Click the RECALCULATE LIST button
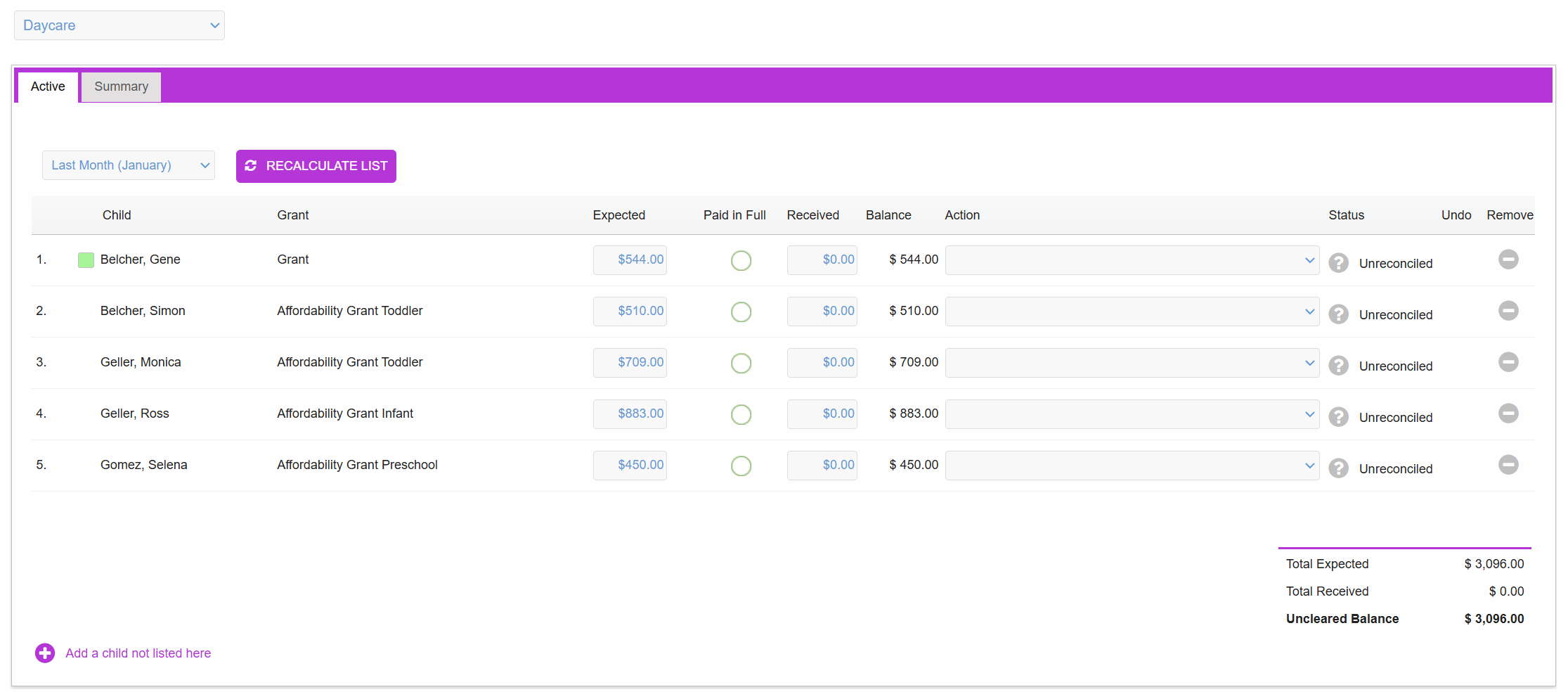 [x=316, y=166]
